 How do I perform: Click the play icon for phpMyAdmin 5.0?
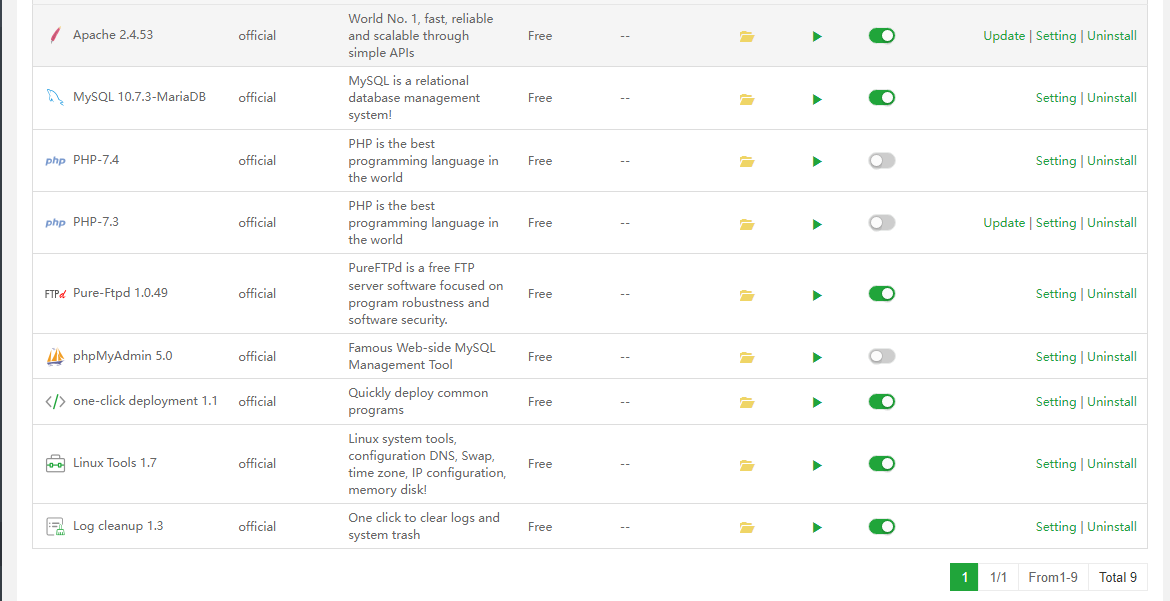(817, 357)
